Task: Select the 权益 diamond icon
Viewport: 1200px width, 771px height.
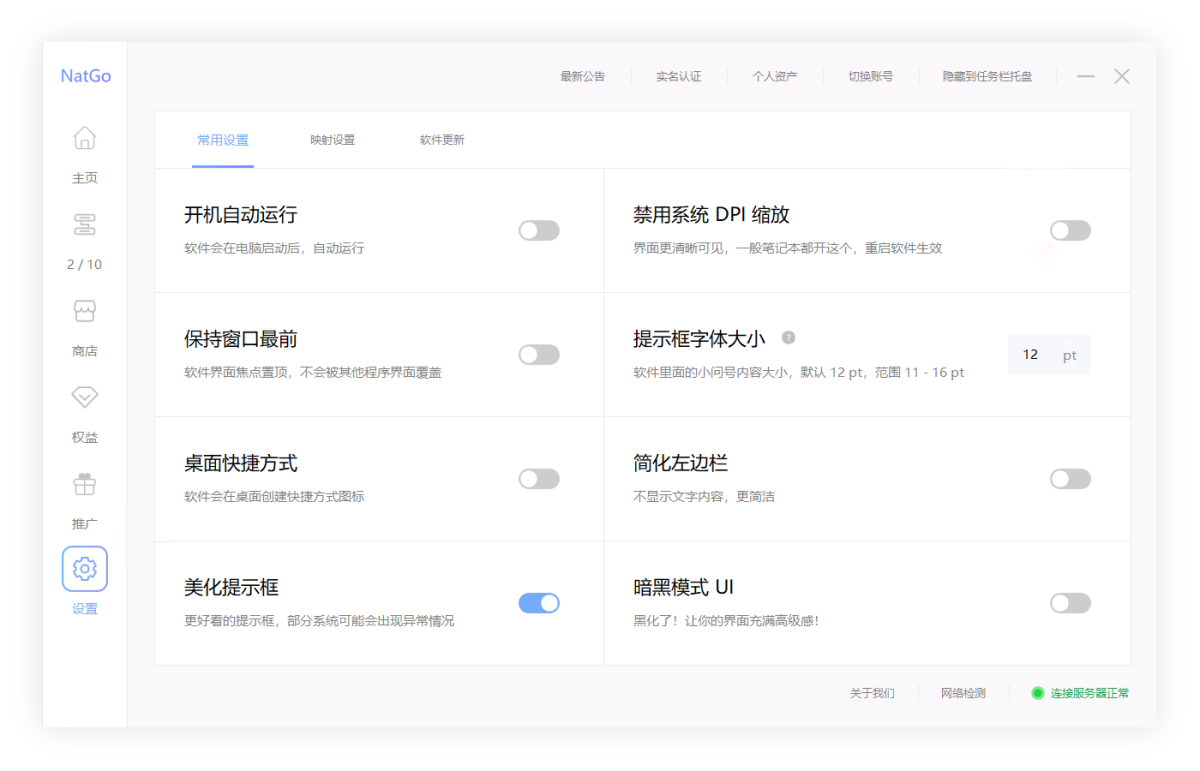Action: click(85, 397)
